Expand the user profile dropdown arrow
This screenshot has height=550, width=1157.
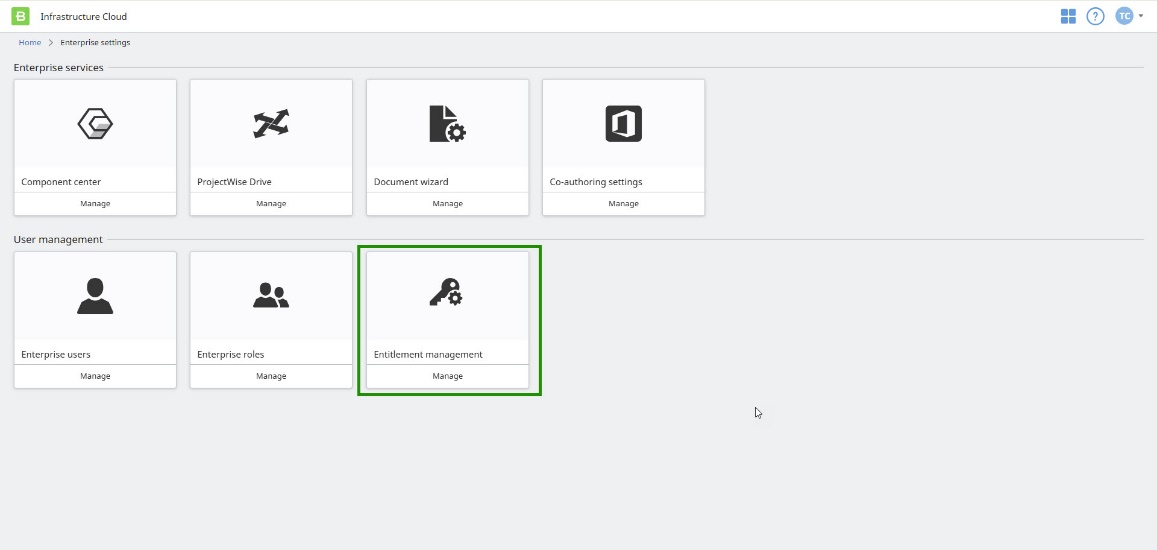(1141, 16)
